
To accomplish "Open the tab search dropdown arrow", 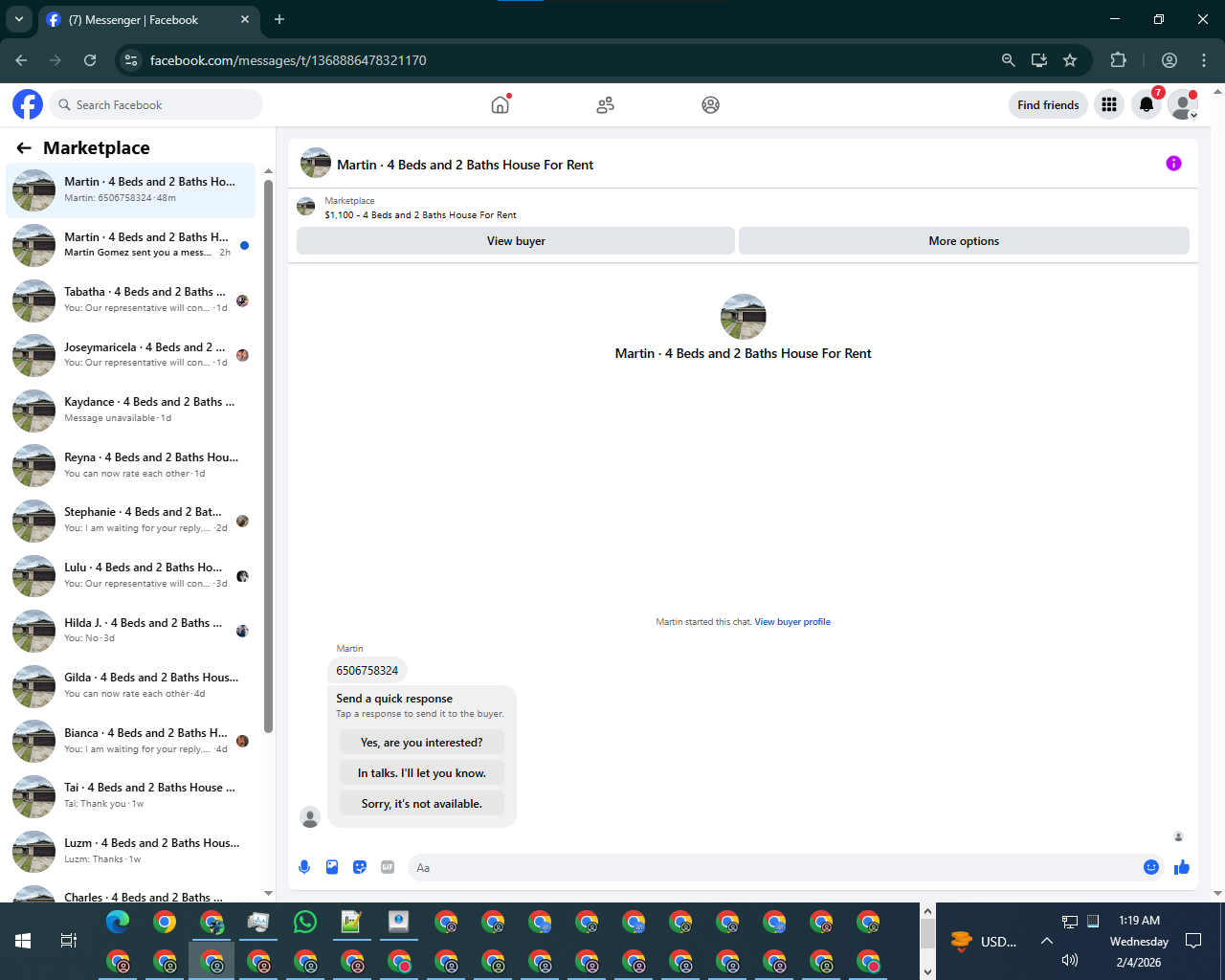I will tap(18, 19).
